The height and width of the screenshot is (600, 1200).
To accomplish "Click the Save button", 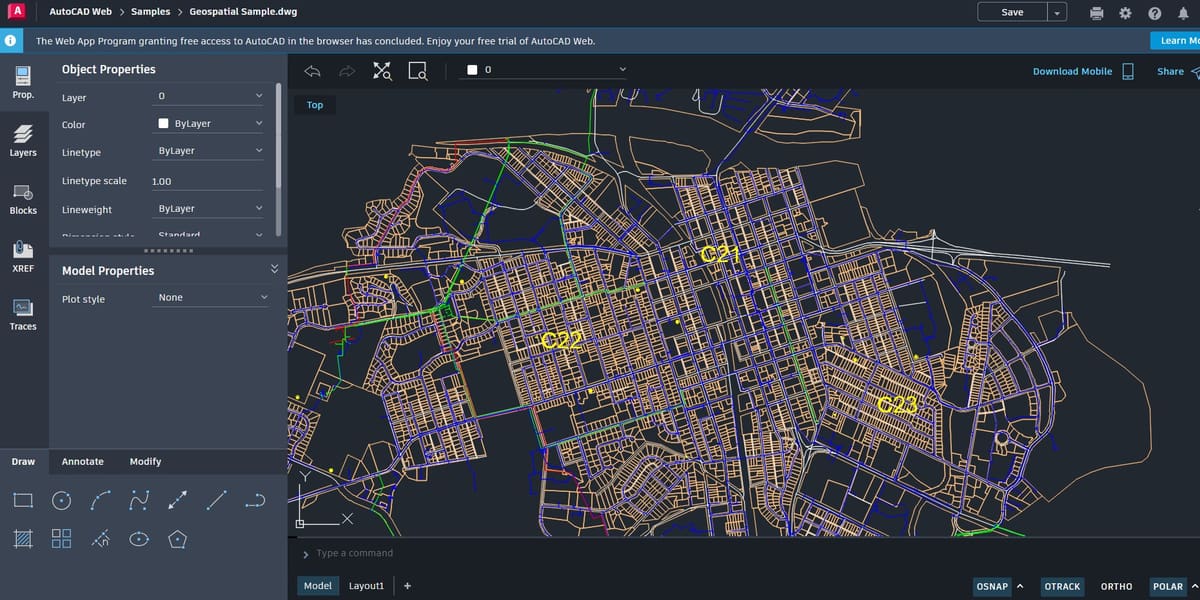I will 1012,13.
